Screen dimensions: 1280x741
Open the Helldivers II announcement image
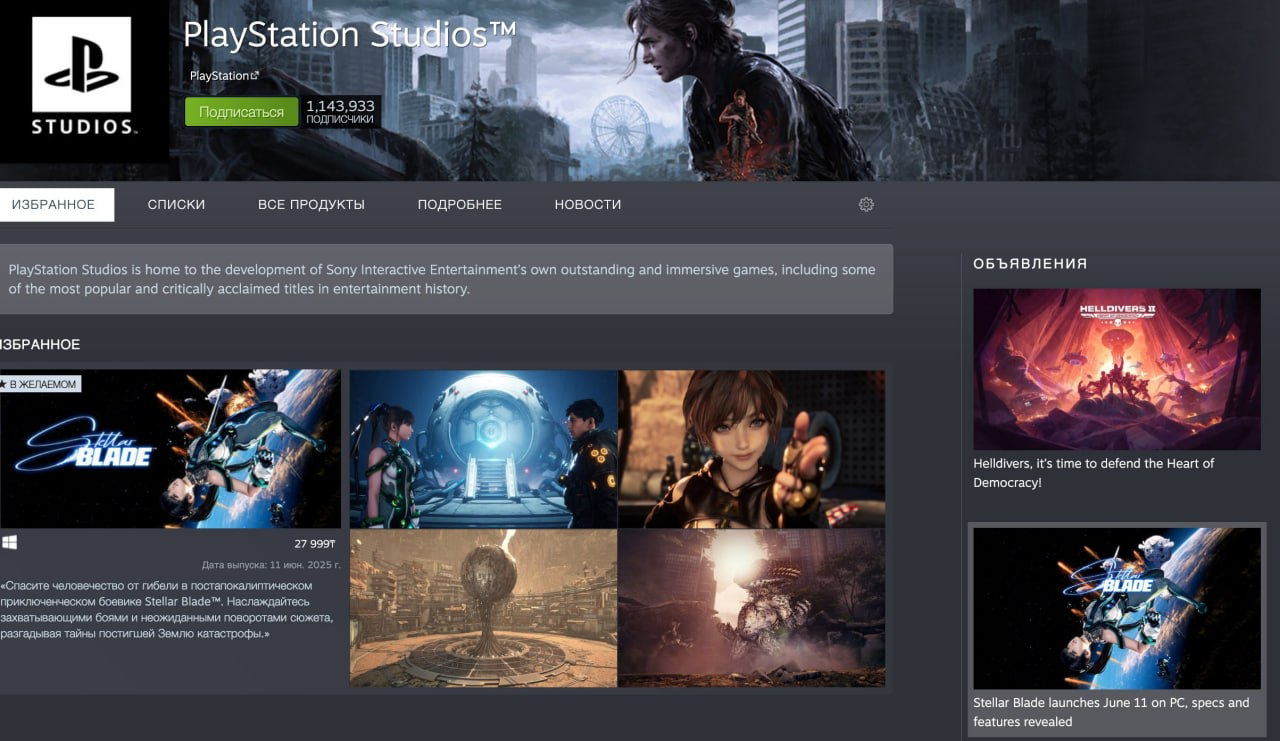click(x=1117, y=369)
